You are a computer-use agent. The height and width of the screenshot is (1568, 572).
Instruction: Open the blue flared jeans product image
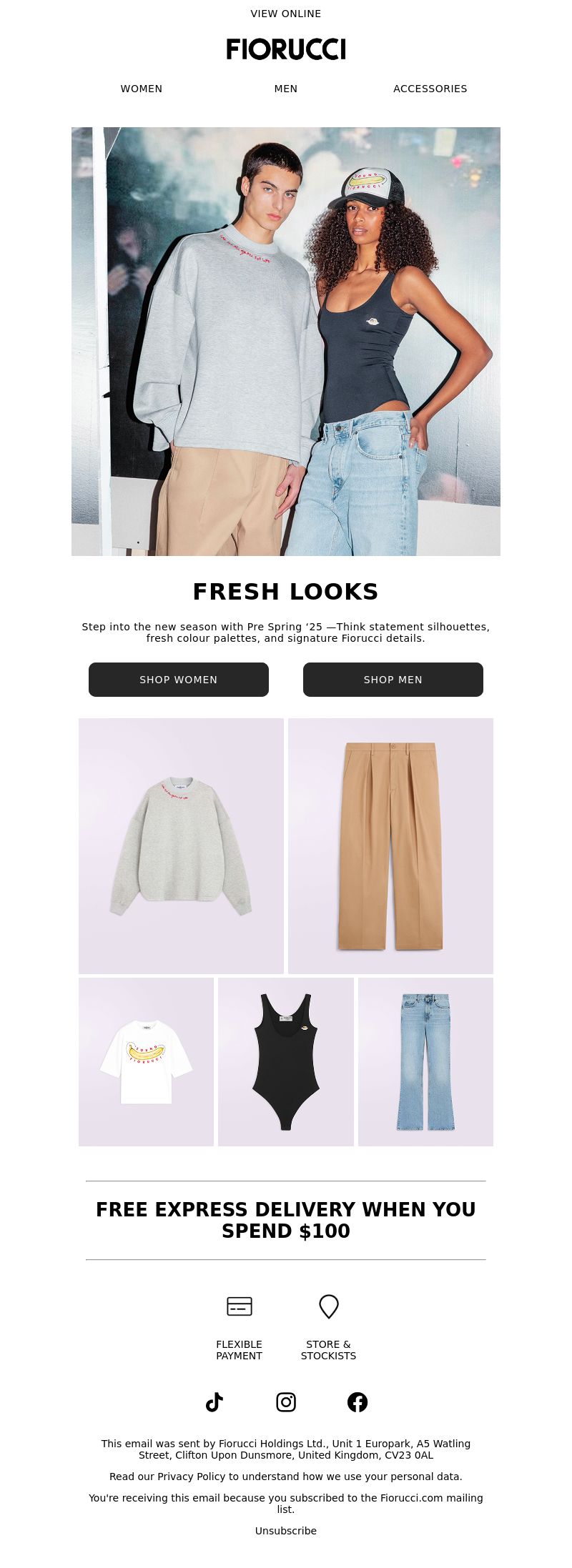pos(425,1062)
